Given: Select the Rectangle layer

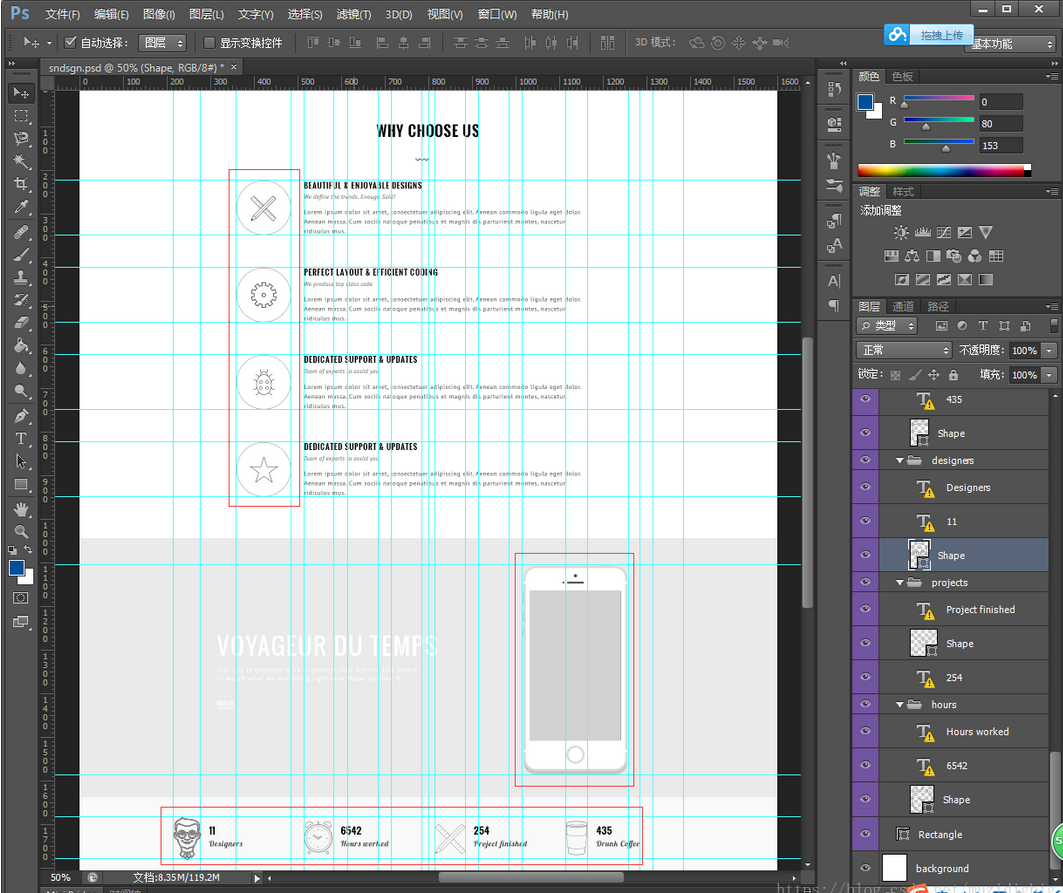Looking at the screenshot, I should [940, 834].
